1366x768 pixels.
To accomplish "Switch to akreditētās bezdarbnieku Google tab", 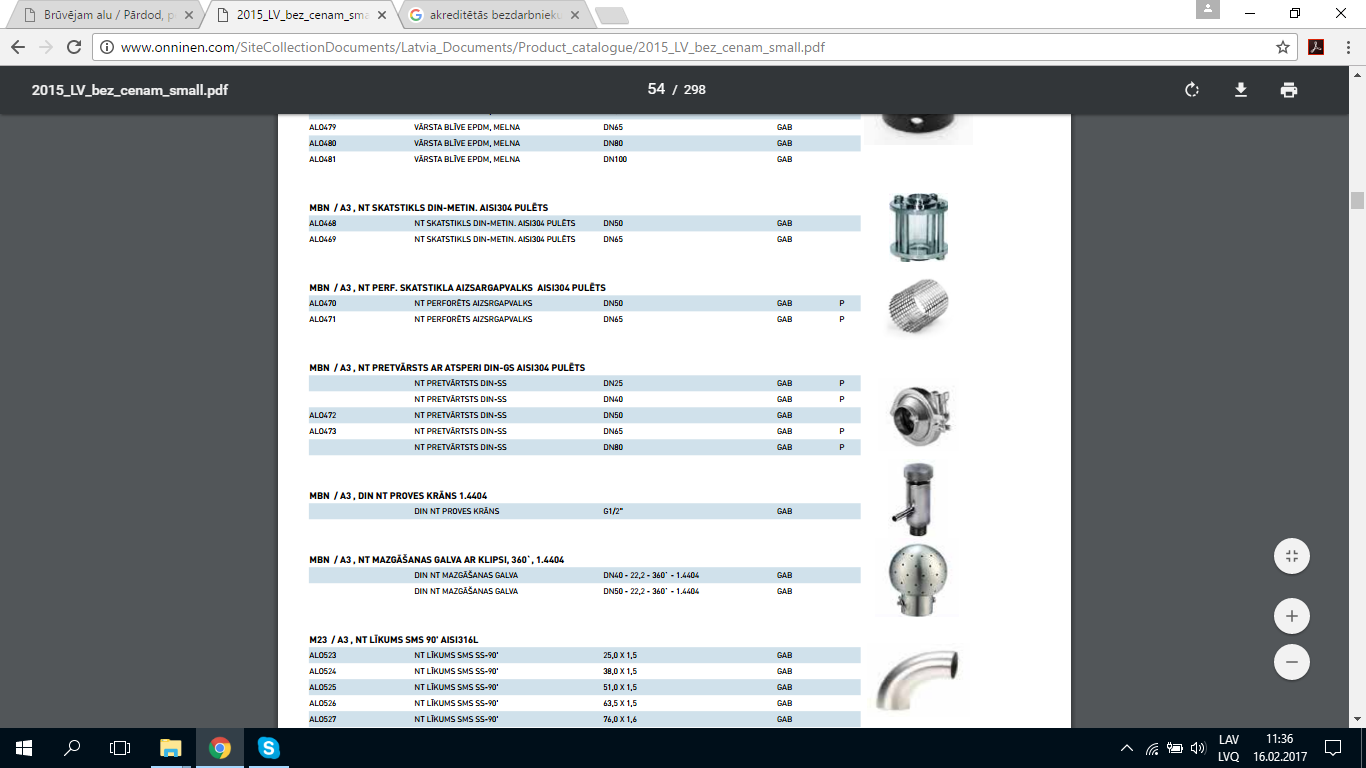I will coord(490,16).
